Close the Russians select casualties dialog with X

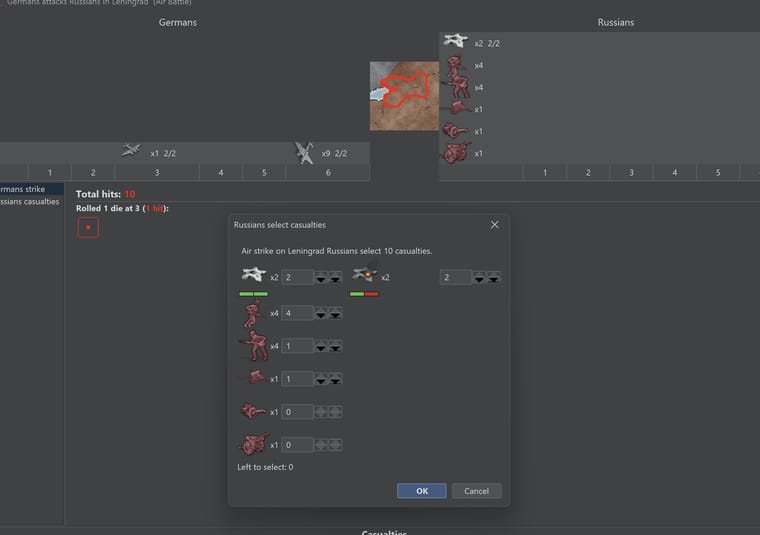[x=494, y=225]
